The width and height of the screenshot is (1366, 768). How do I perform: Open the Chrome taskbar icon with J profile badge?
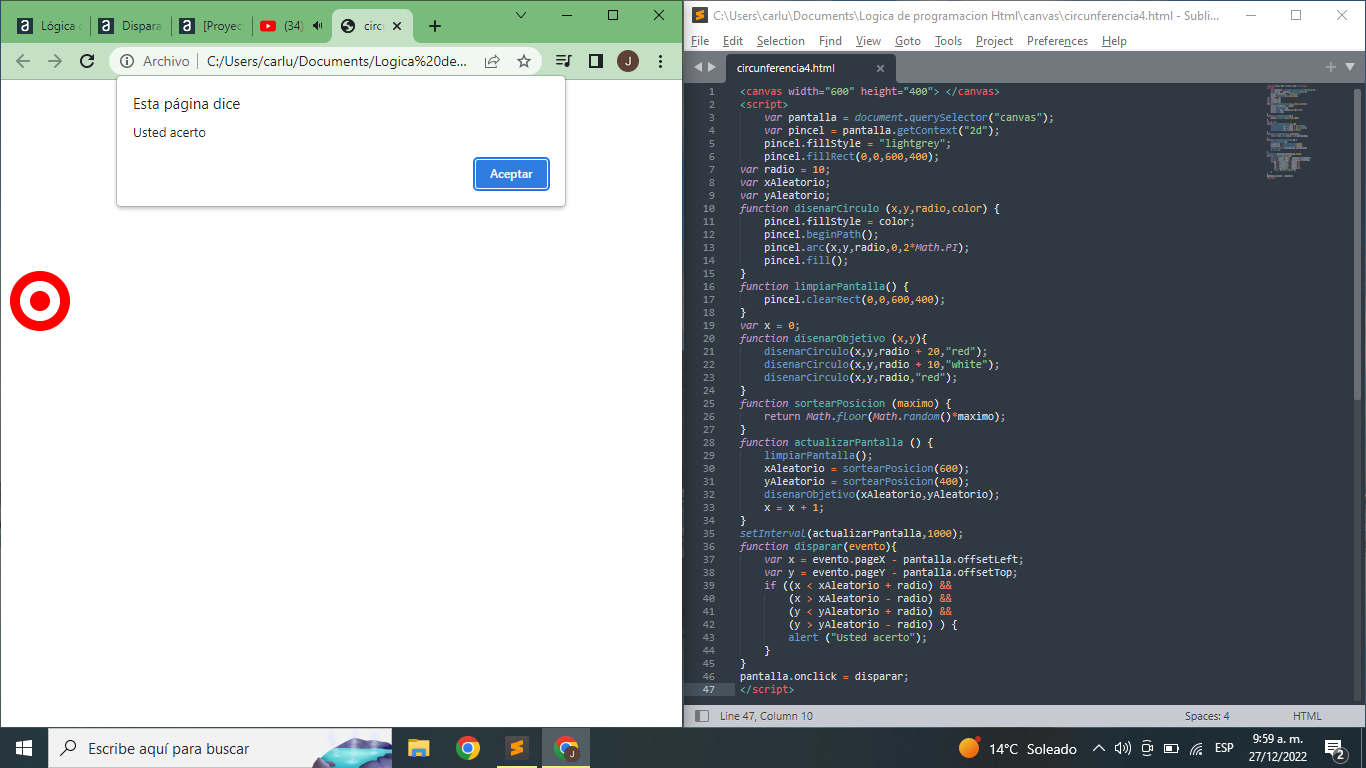point(566,748)
